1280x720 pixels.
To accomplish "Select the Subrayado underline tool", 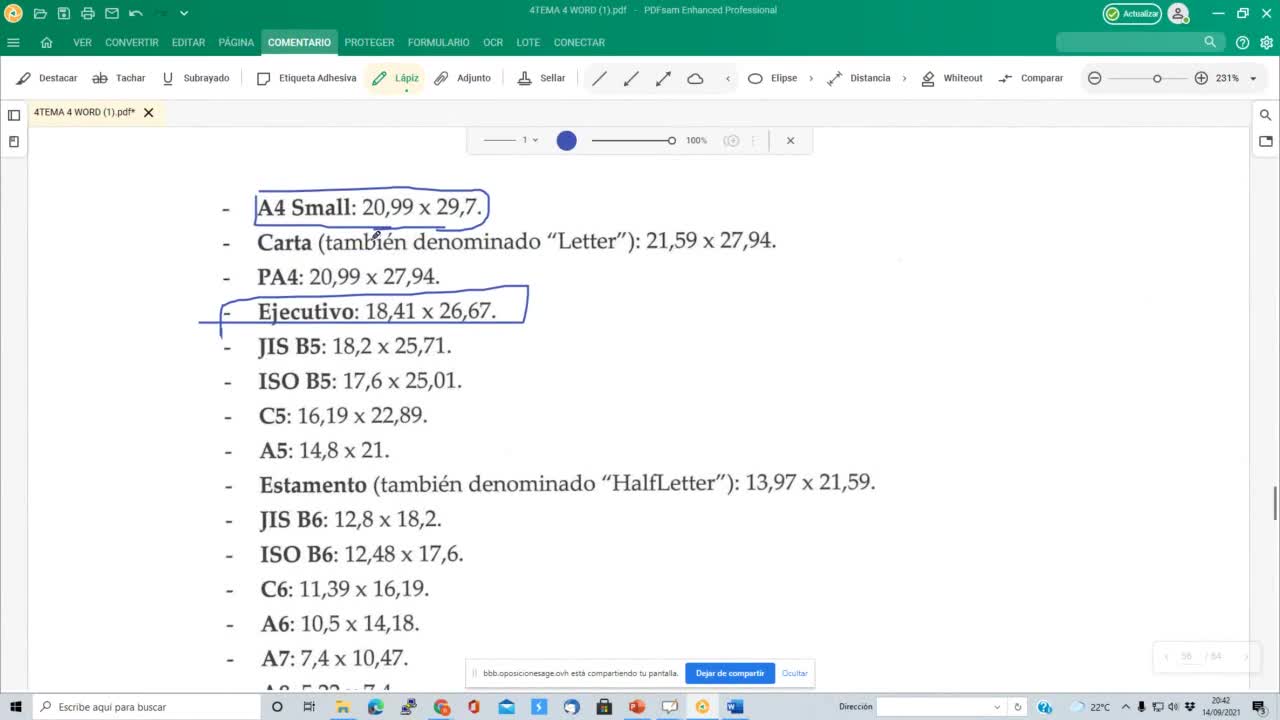I will coord(195,78).
